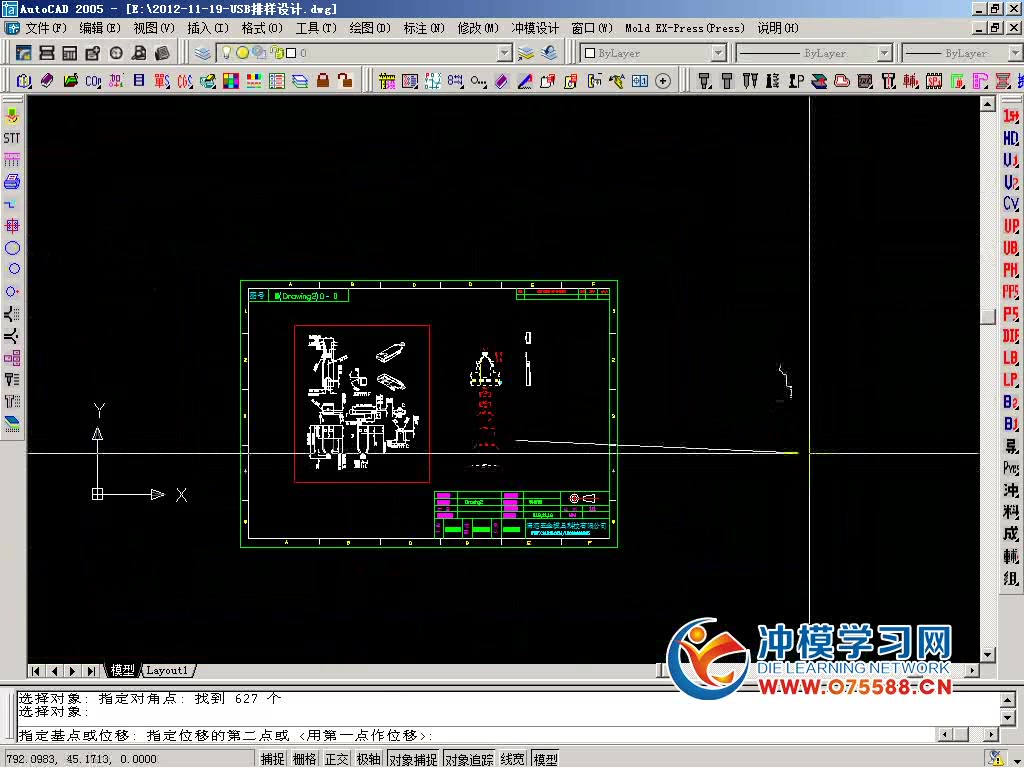
Task: Click the STT tool icon in left toolbar
Action: point(12,135)
